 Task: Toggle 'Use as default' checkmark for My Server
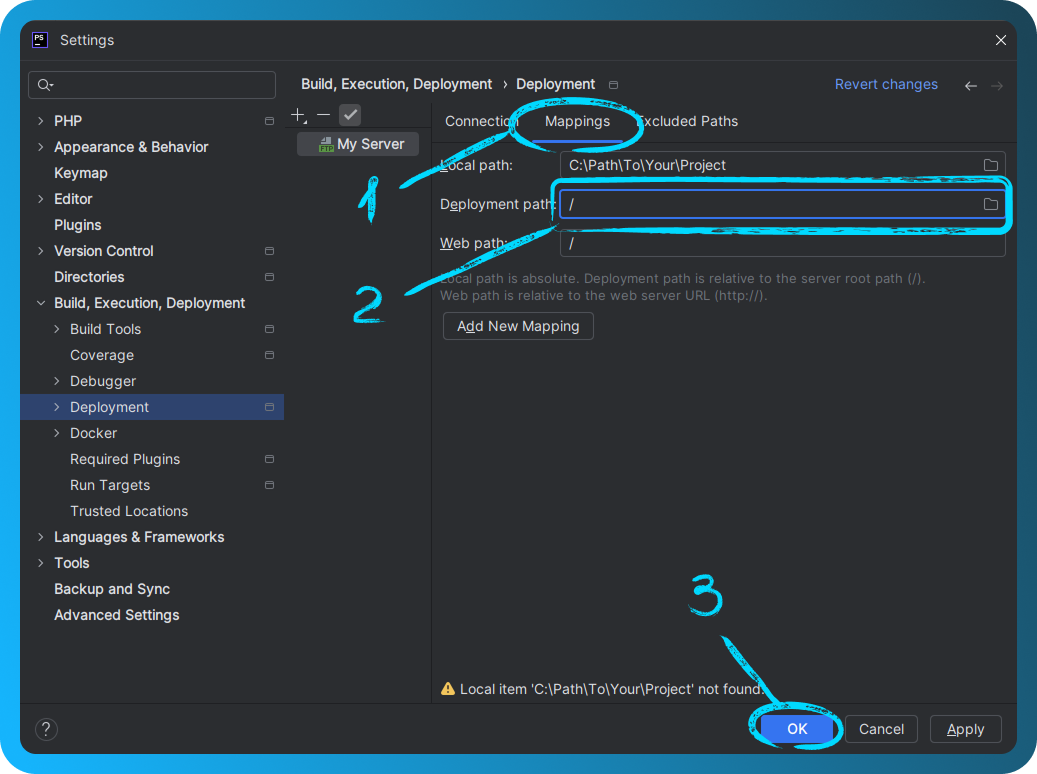(x=350, y=114)
